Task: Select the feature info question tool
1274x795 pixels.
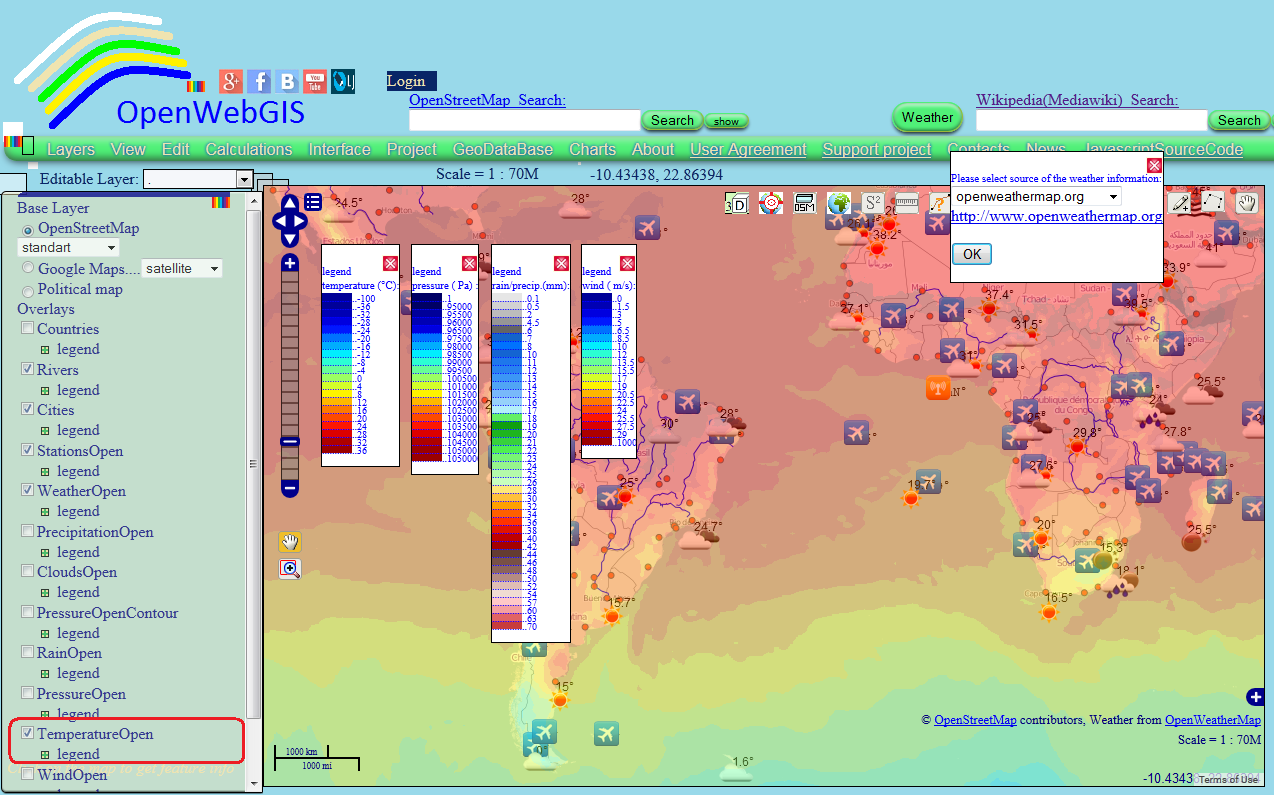Action: tap(938, 202)
